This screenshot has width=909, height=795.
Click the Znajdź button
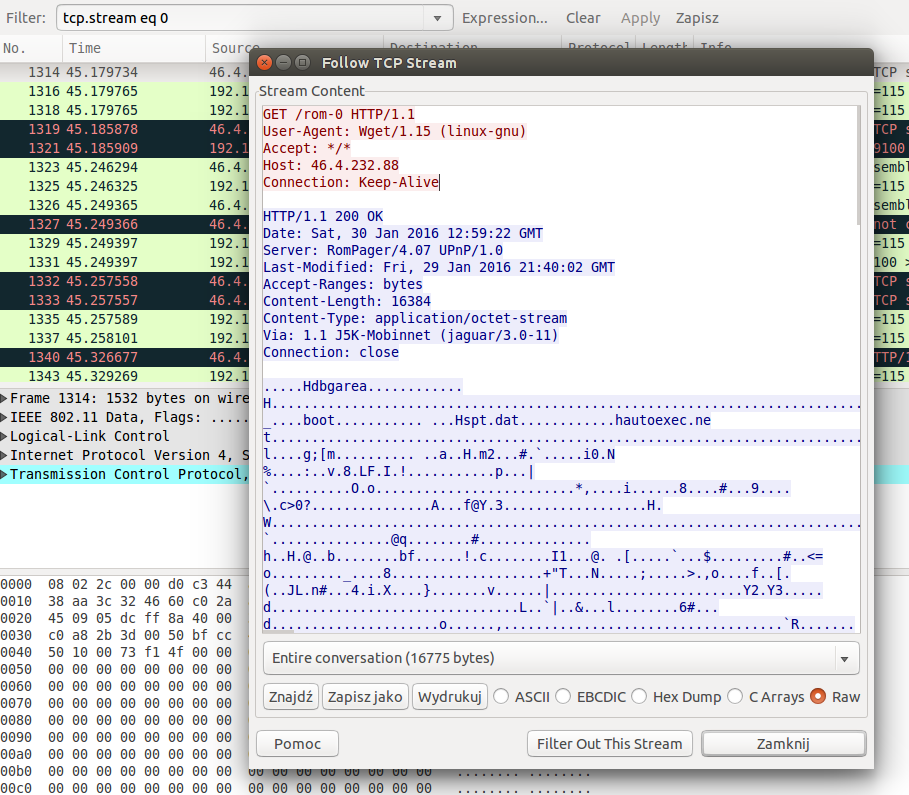[x=291, y=696]
